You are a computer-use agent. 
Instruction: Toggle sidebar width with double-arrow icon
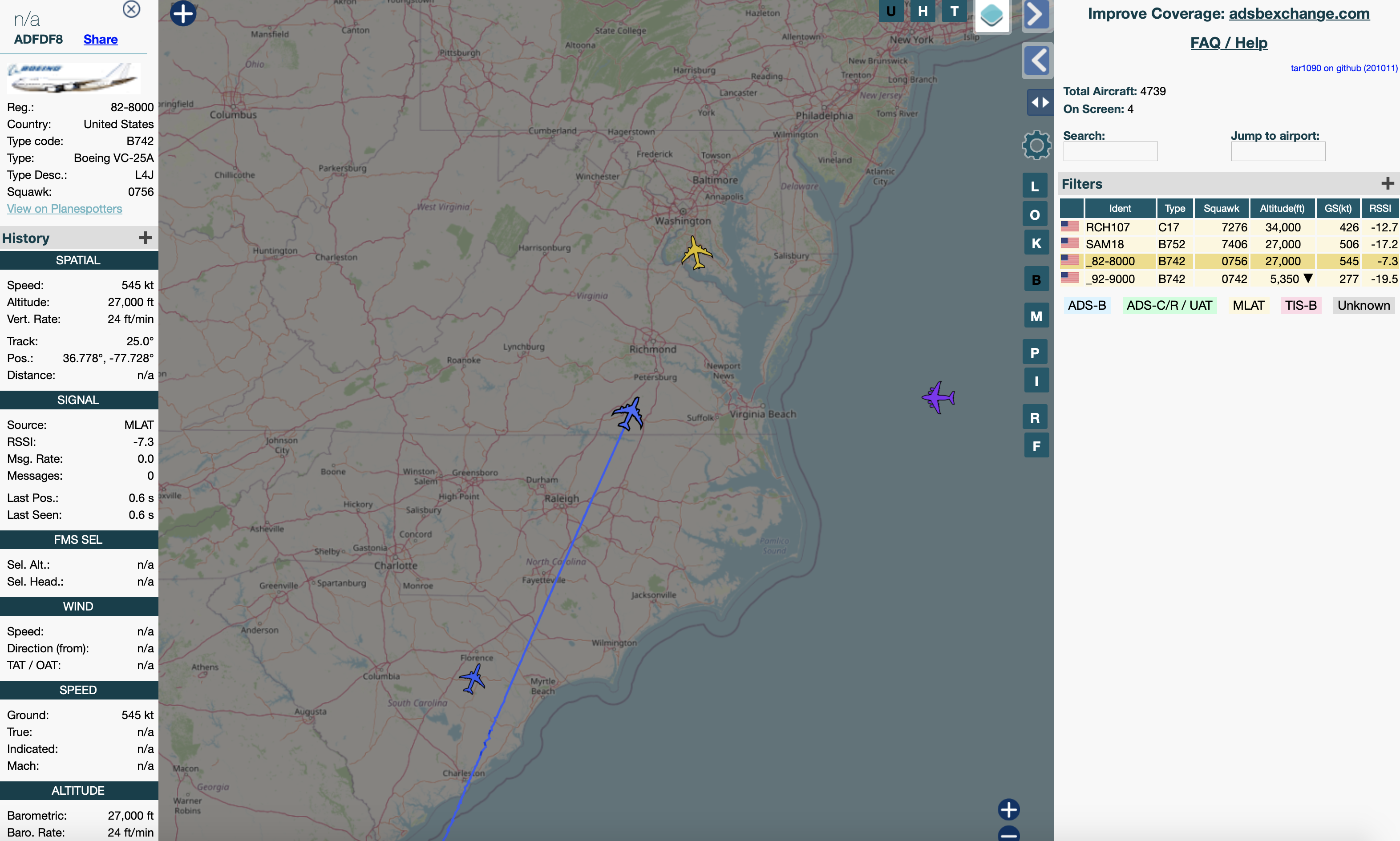click(x=1040, y=103)
